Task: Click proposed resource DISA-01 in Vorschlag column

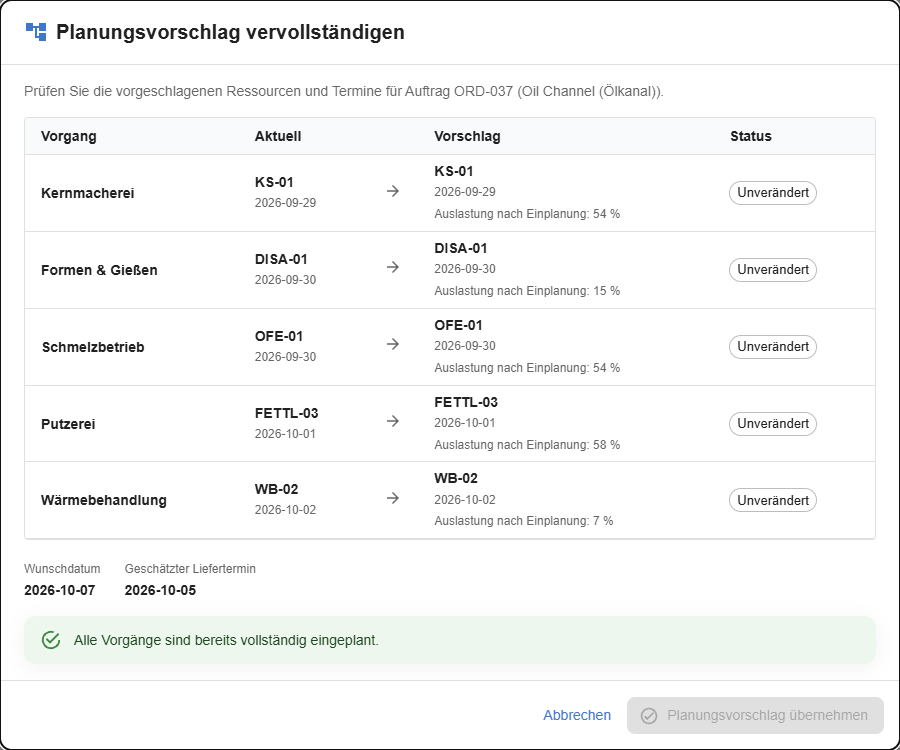Action: tap(460, 248)
